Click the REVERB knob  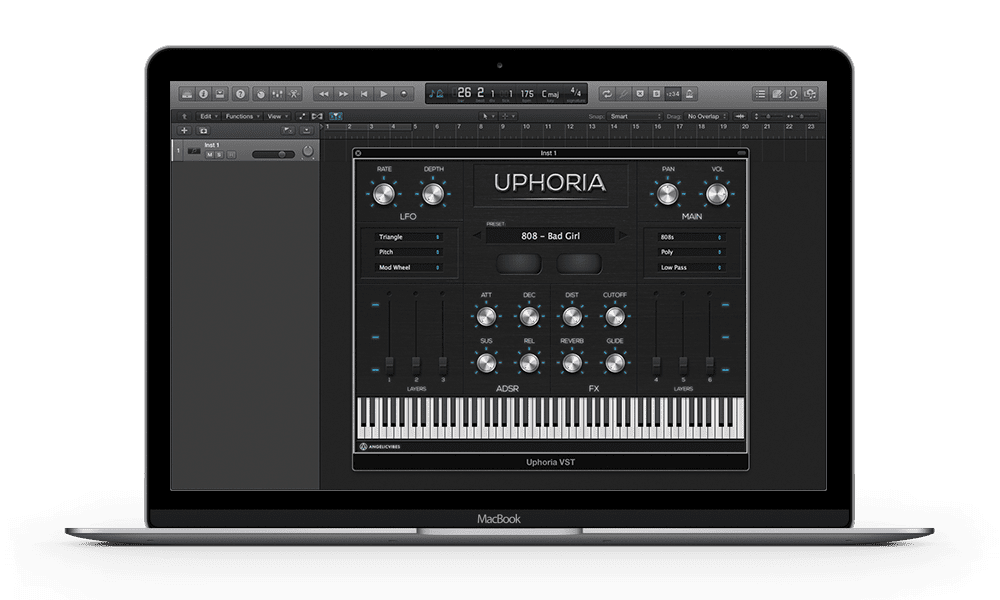coord(572,363)
